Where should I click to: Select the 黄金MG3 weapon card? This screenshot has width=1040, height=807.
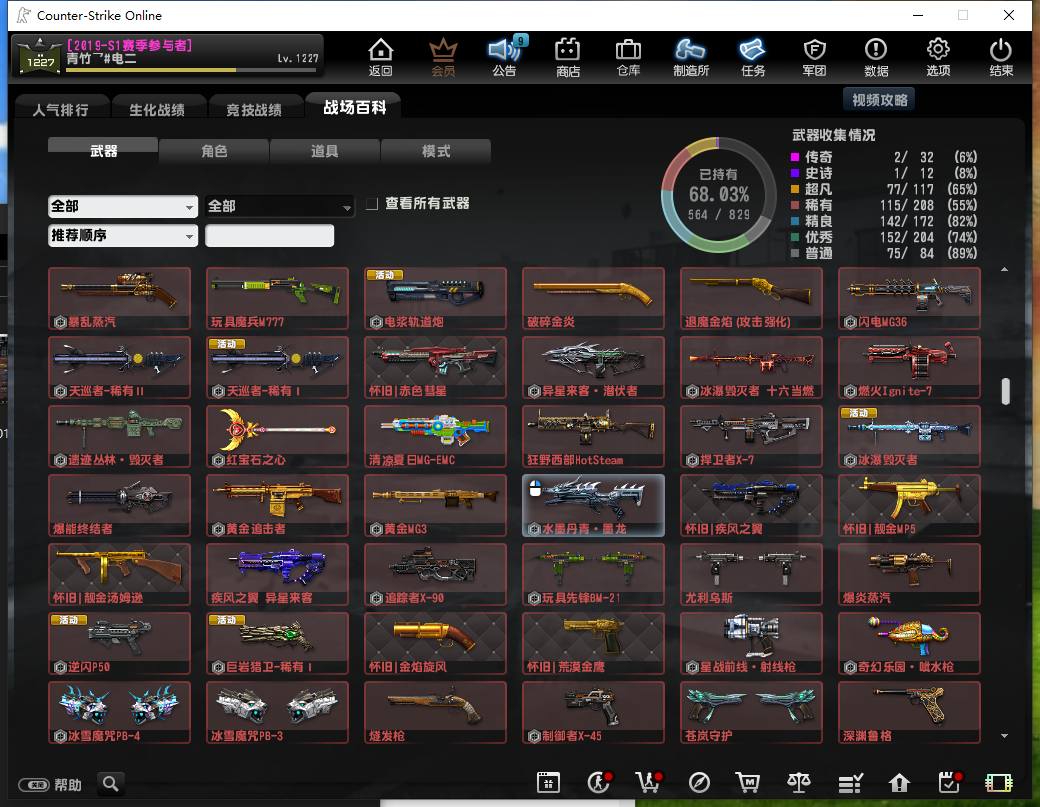[x=435, y=505]
